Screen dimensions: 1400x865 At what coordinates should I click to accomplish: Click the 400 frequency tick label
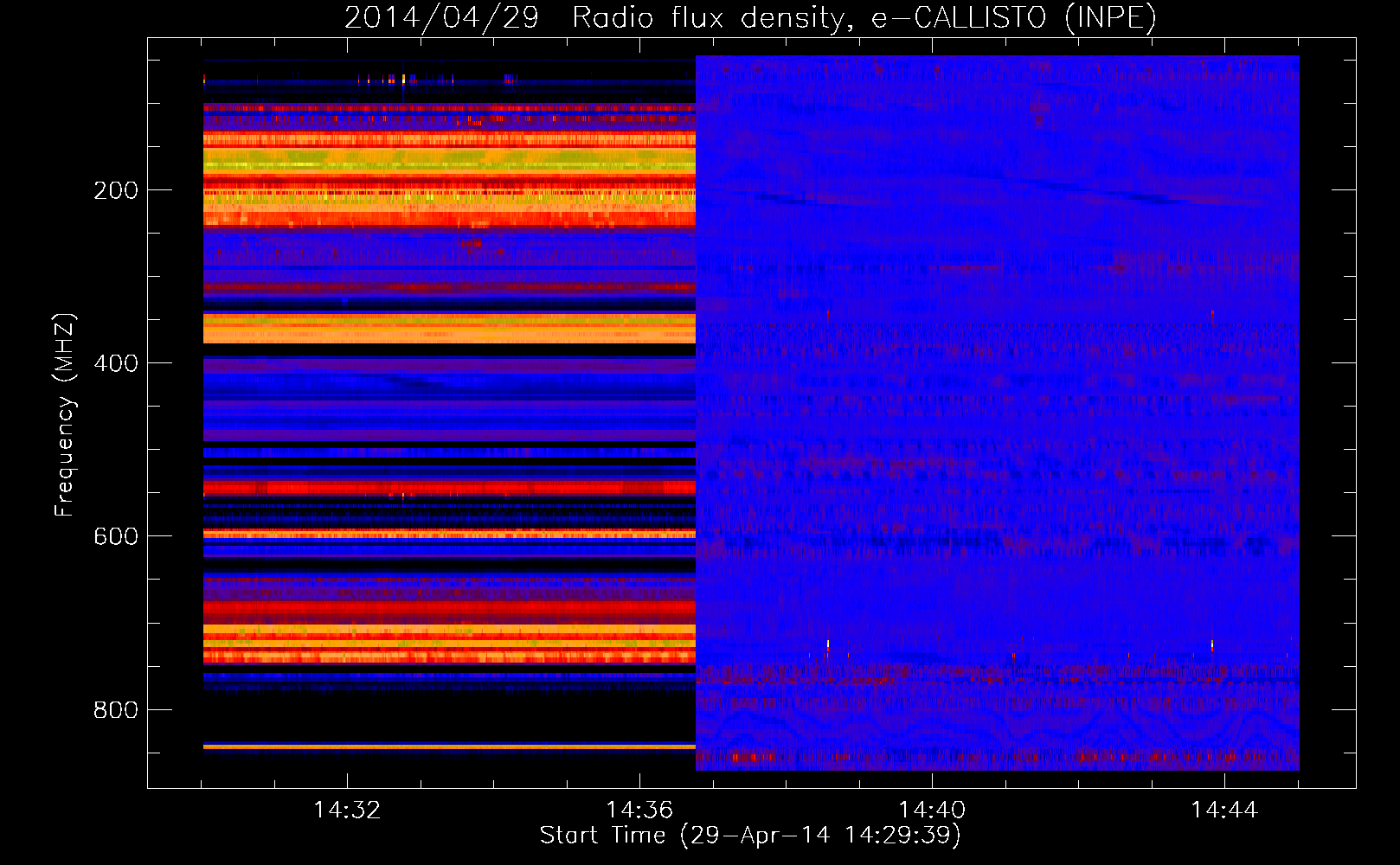pyautogui.click(x=116, y=363)
